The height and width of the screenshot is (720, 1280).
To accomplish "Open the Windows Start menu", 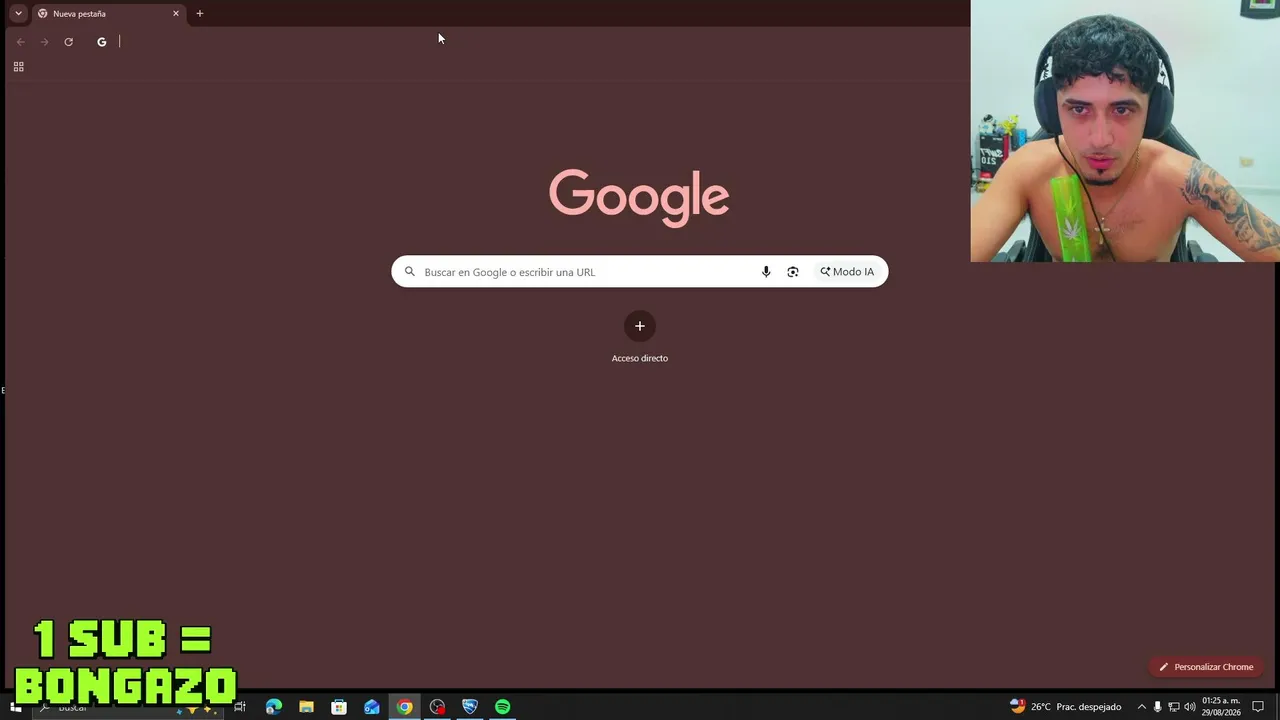I will pyautogui.click(x=16, y=707).
